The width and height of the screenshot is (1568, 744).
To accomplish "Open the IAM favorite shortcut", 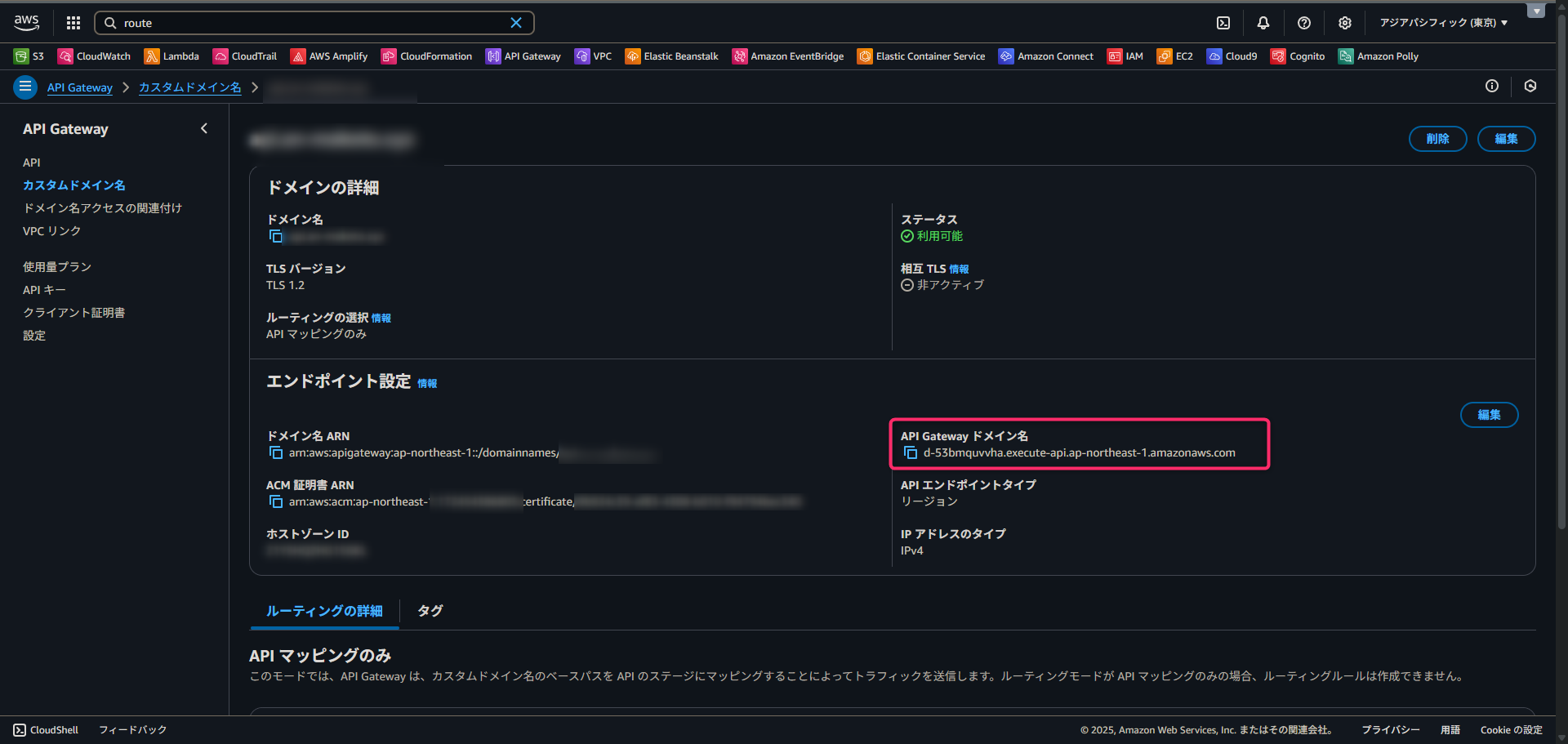I will point(1125,56).
